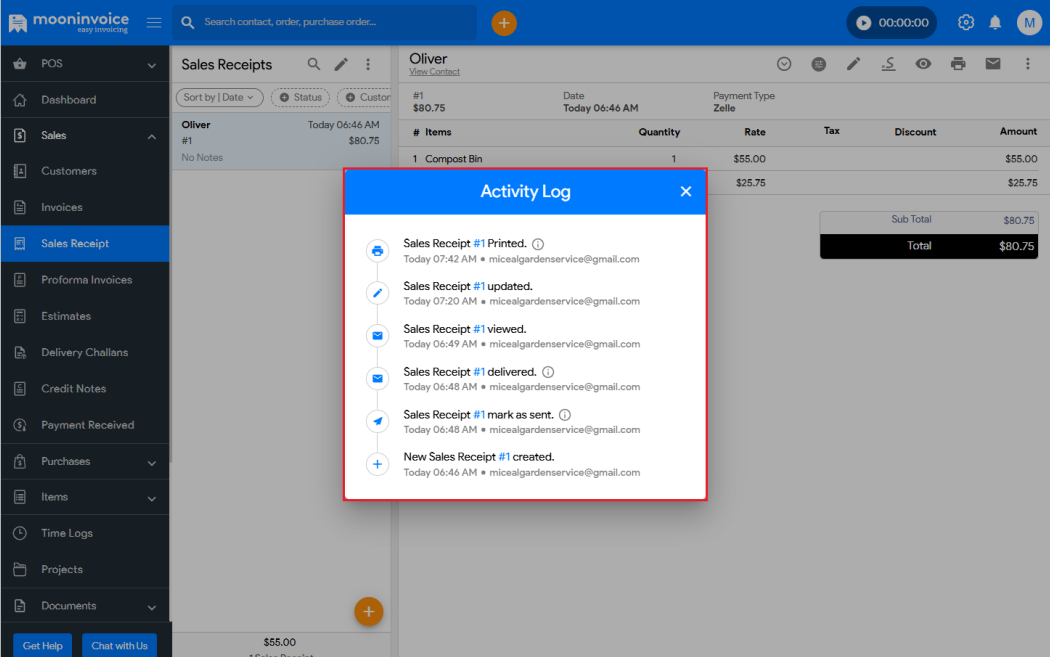1050x657 pixels.
Task: Open Projects in sidebar
Action: pos(85,569)
